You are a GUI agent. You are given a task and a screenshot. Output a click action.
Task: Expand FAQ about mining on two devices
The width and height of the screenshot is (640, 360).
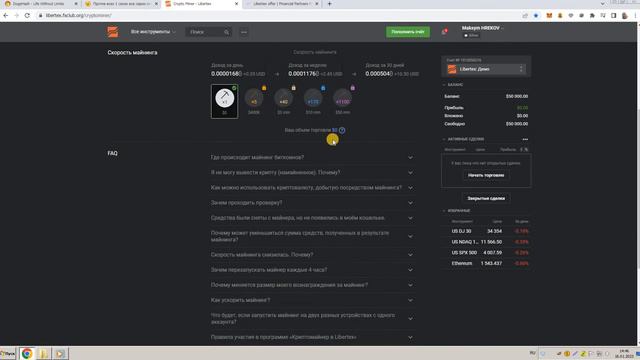(x=312, y=318)
